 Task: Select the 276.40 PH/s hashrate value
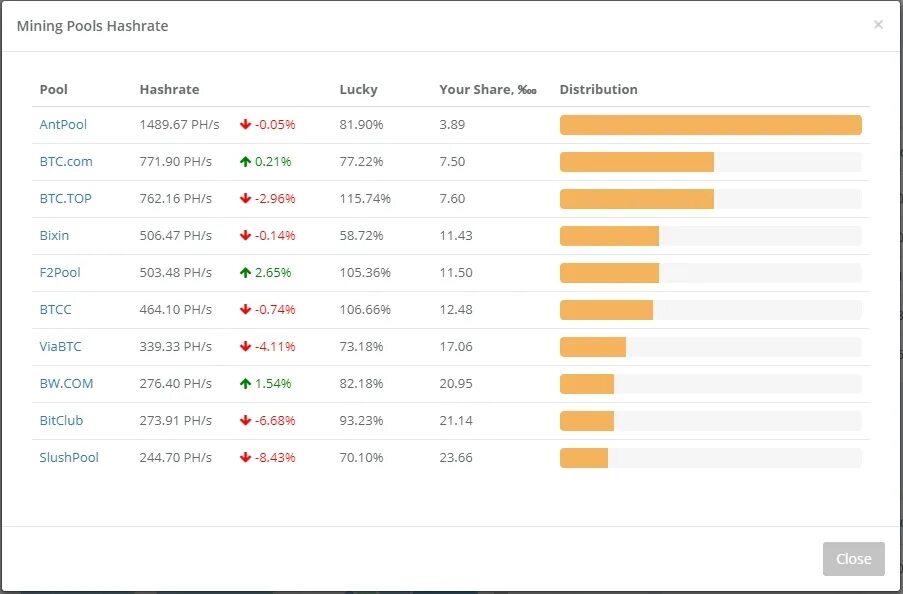point(176,383)
